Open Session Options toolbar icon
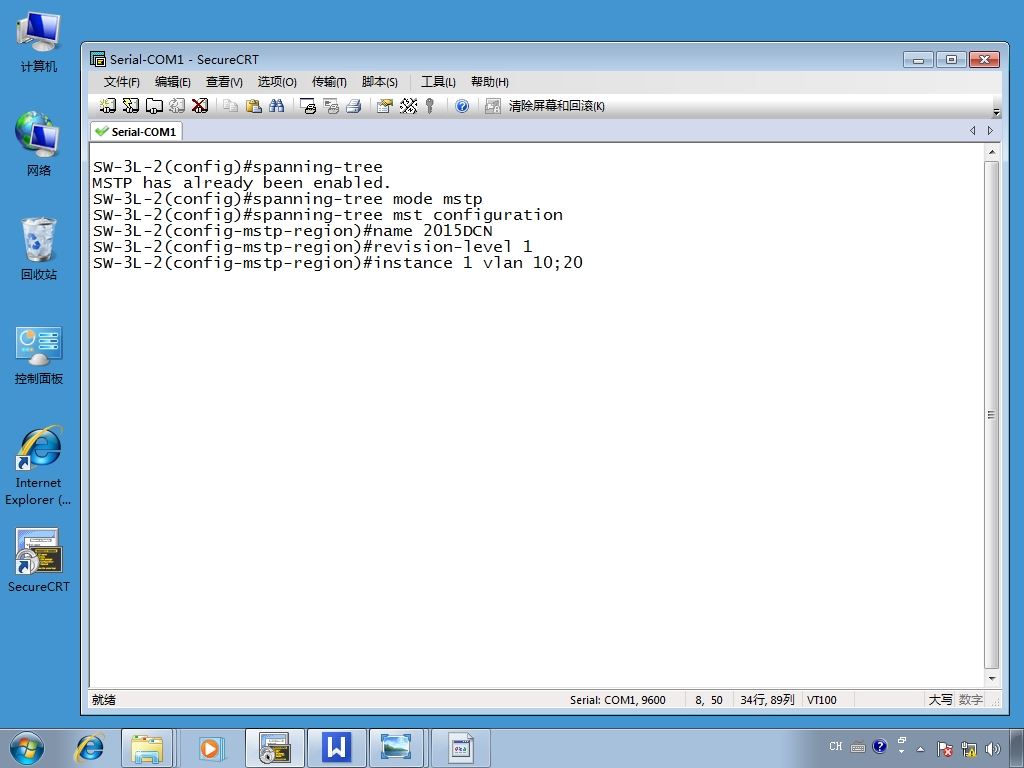This screenshot has height=768, width=1024. pyautogui.click(x=385, y=106)
